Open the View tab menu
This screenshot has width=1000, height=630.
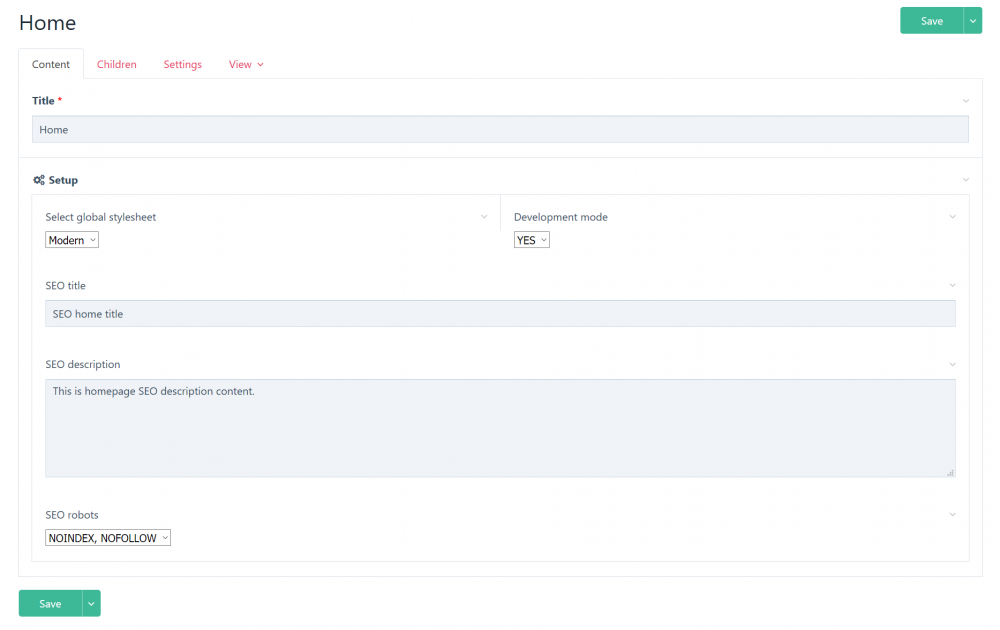pyautogui.click(x=246, y=64)
